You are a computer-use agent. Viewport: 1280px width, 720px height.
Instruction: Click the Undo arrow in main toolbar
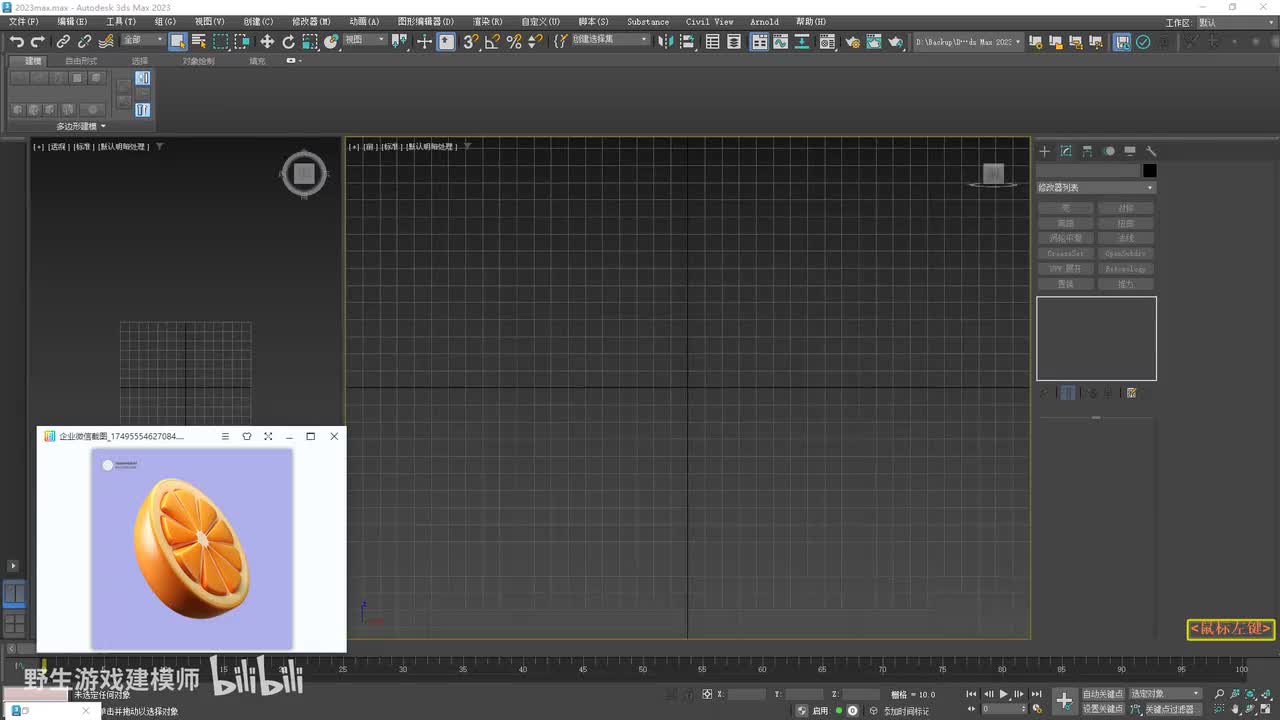pos(16,41)
